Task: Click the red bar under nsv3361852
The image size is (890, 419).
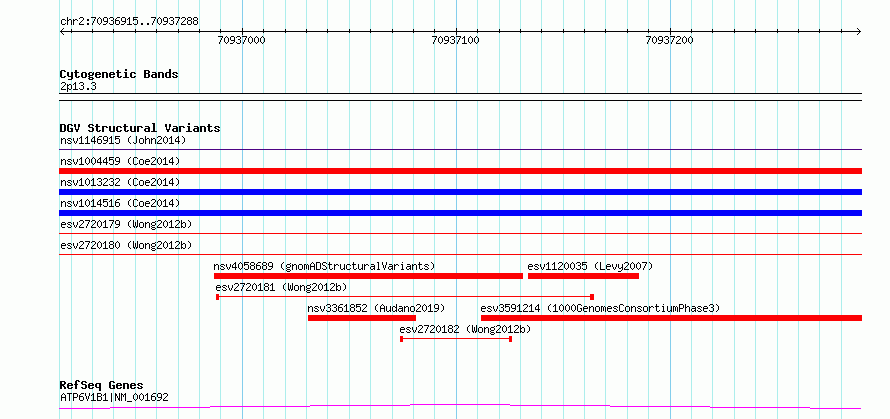Action: pos(362,318)
